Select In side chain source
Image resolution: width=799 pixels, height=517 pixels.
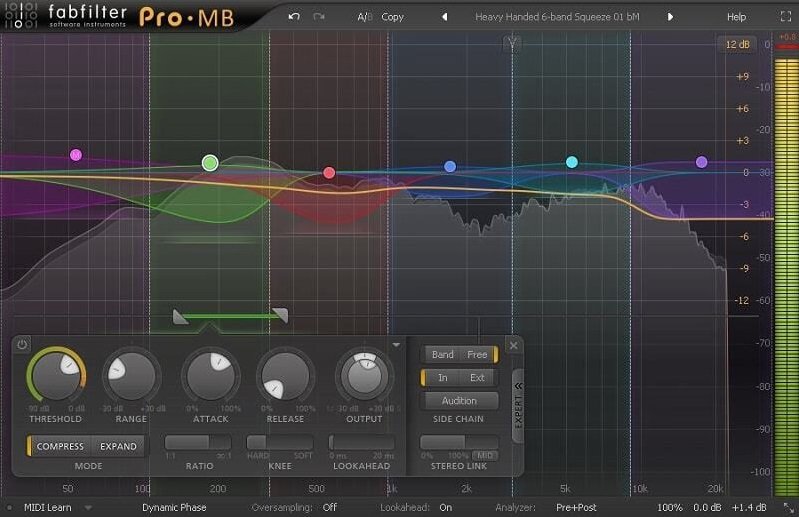[x=442, y=378]
